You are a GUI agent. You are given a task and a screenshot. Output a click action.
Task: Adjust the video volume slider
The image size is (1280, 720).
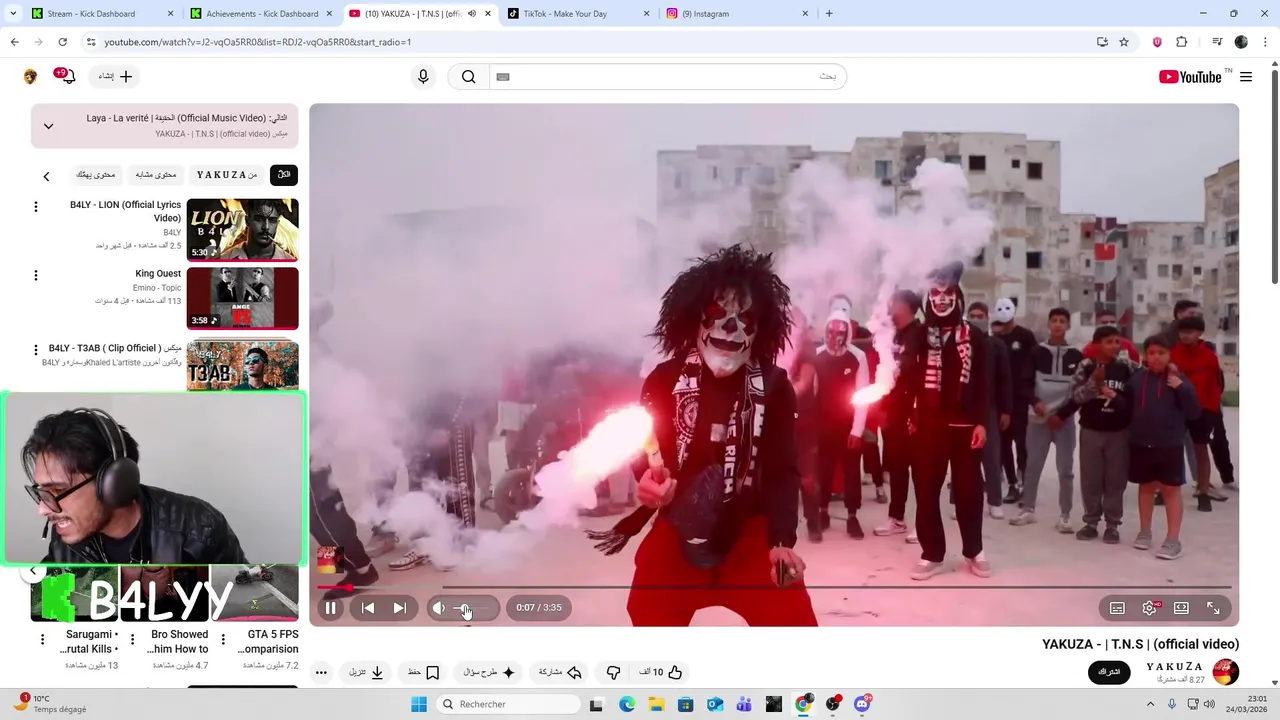473,608
